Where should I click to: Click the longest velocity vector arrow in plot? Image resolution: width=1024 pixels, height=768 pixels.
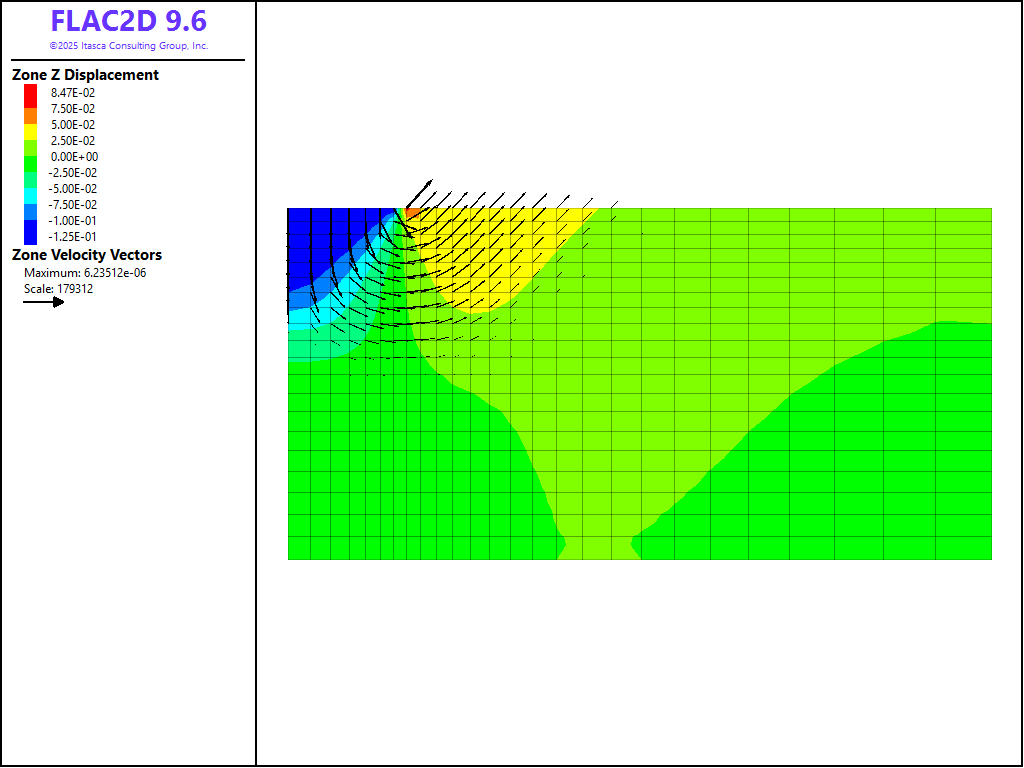click(x=419, y=194)
